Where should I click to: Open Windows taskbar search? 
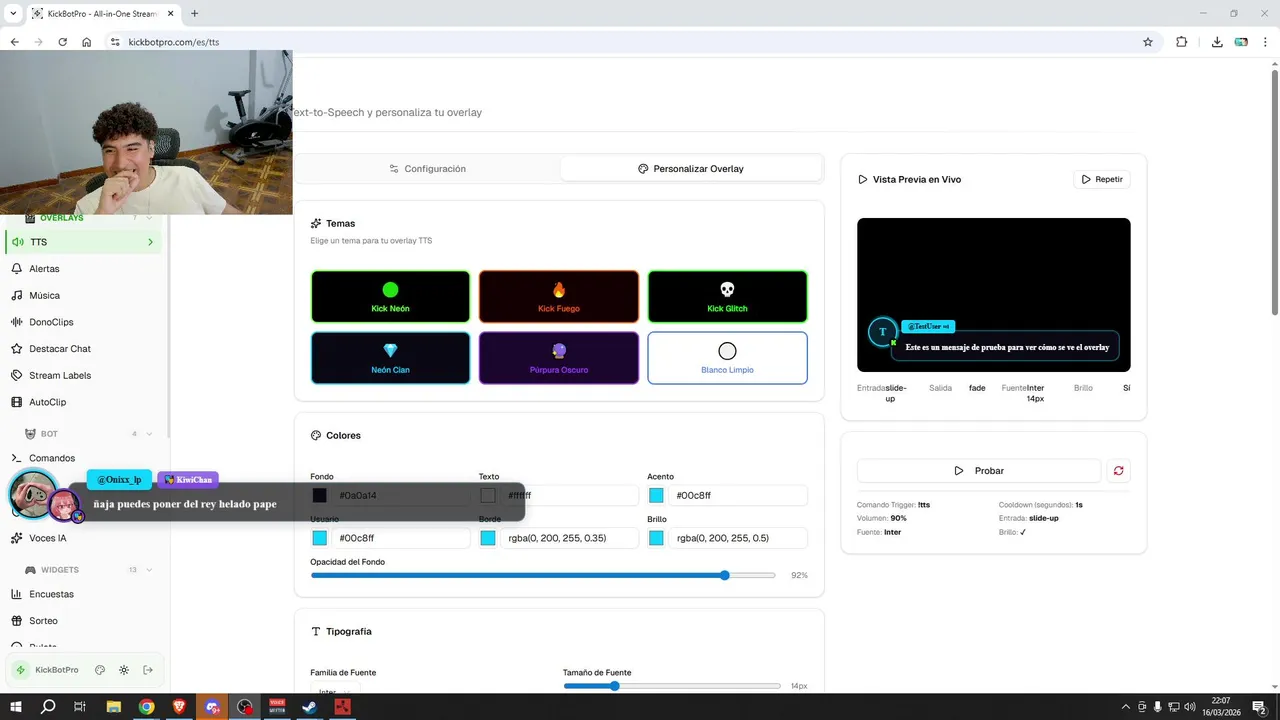[x=48, y=707]
